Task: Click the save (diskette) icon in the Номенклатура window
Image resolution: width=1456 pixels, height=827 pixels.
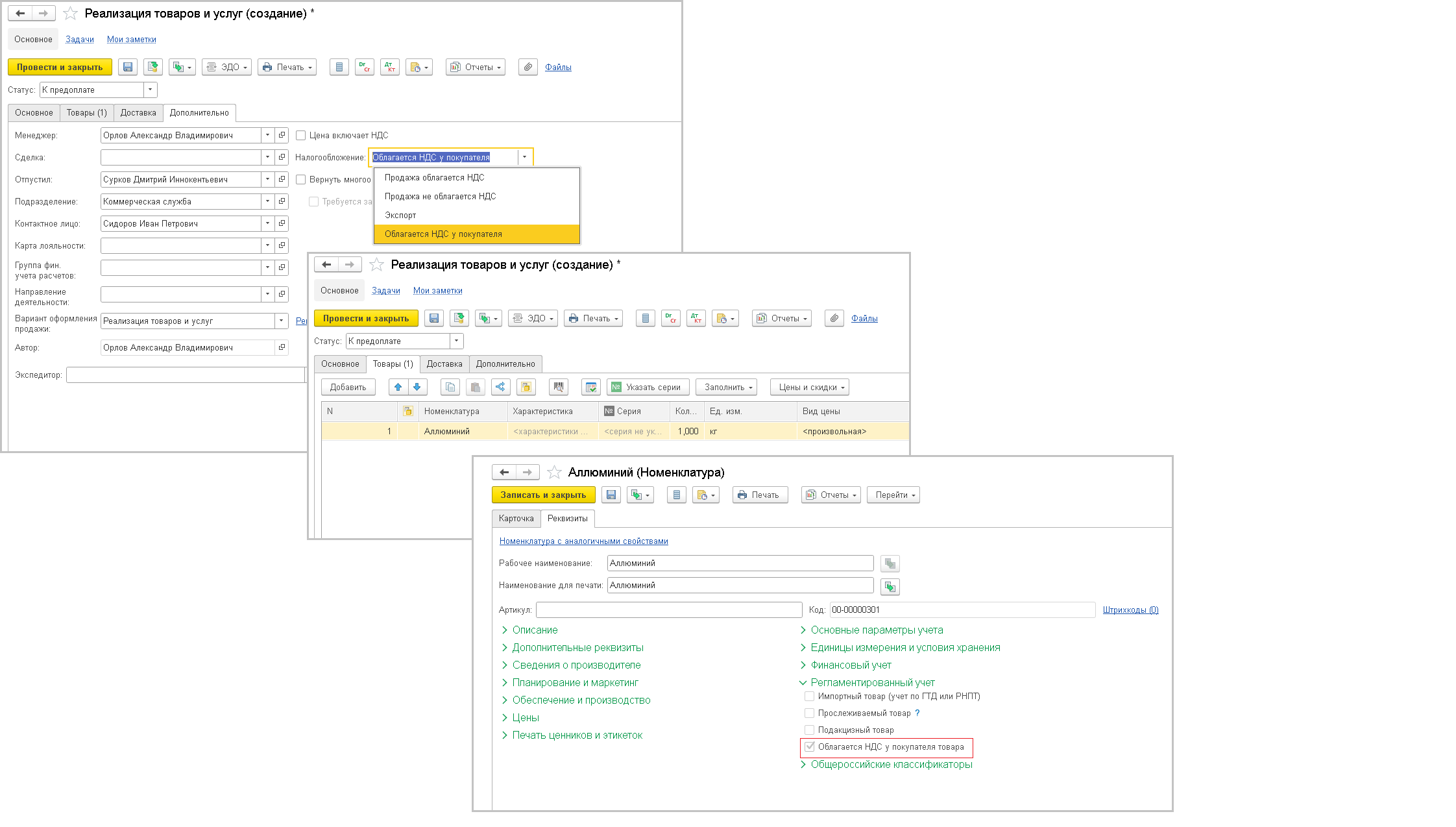Action: 611,495
